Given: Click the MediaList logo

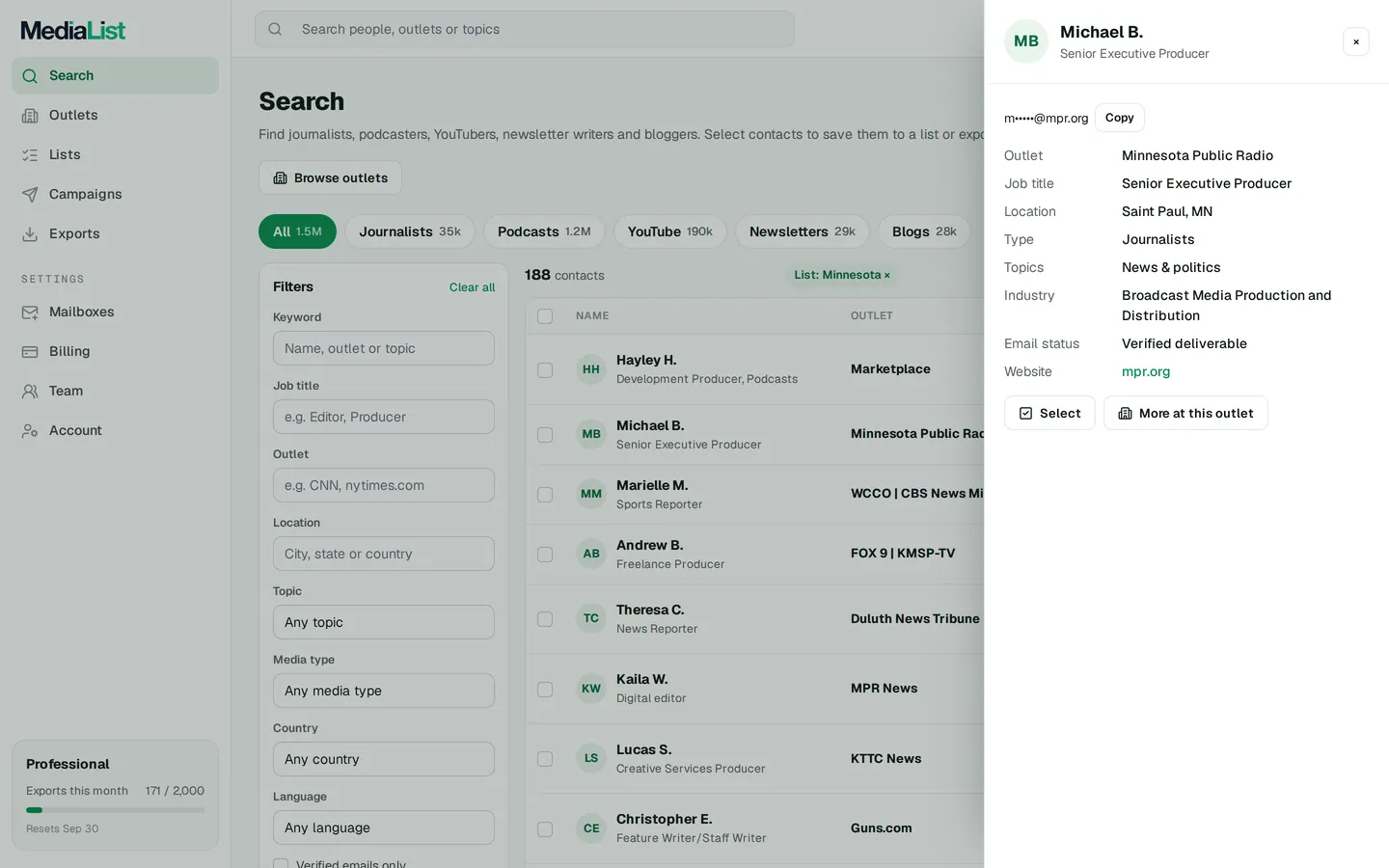Looking at the screenshot, I should [x=73, y=31].
